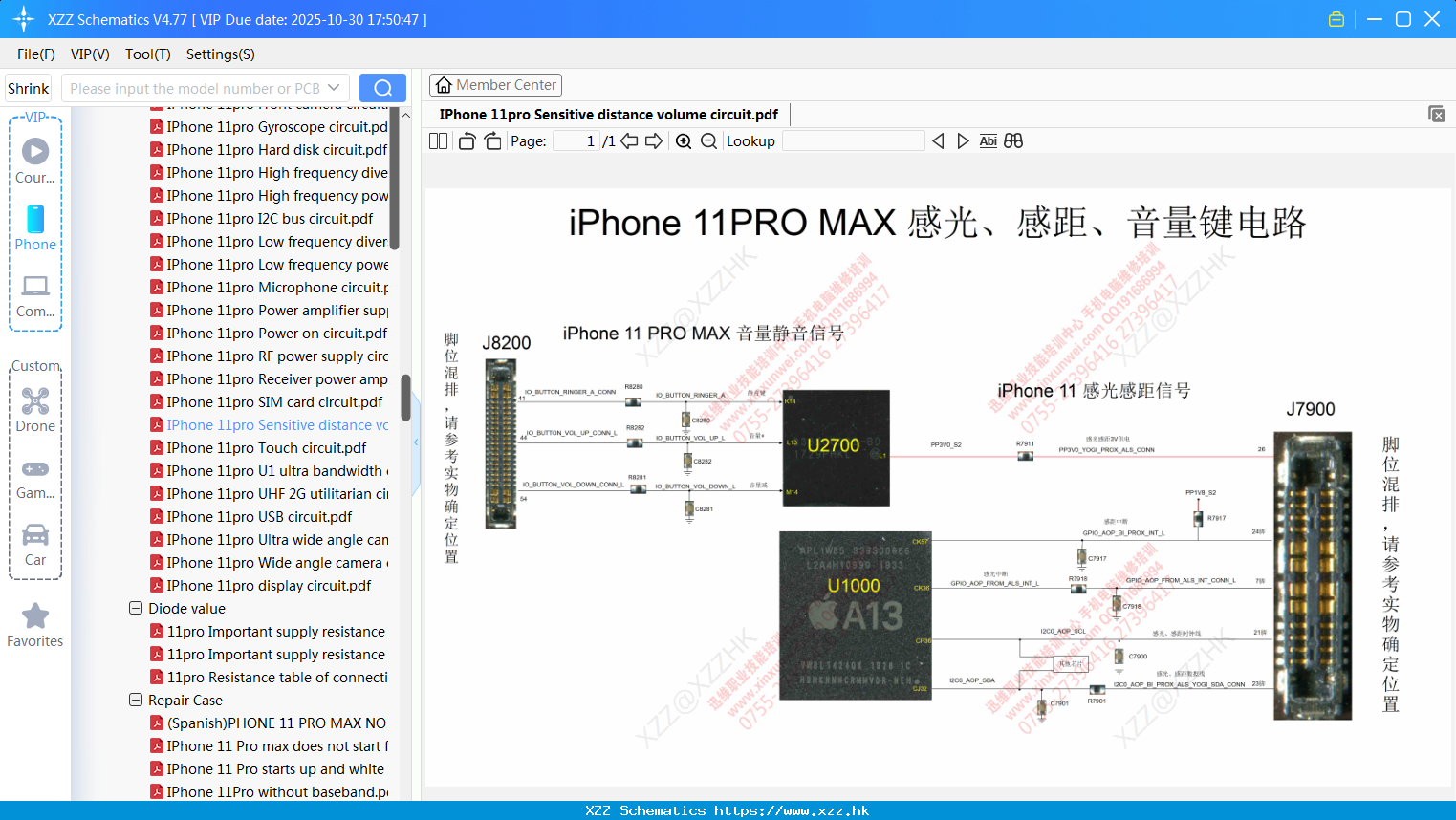Open IPhone 11Pro without baseband file
This screenshot has width=1456, height=820.
click(x=270, y=791)
